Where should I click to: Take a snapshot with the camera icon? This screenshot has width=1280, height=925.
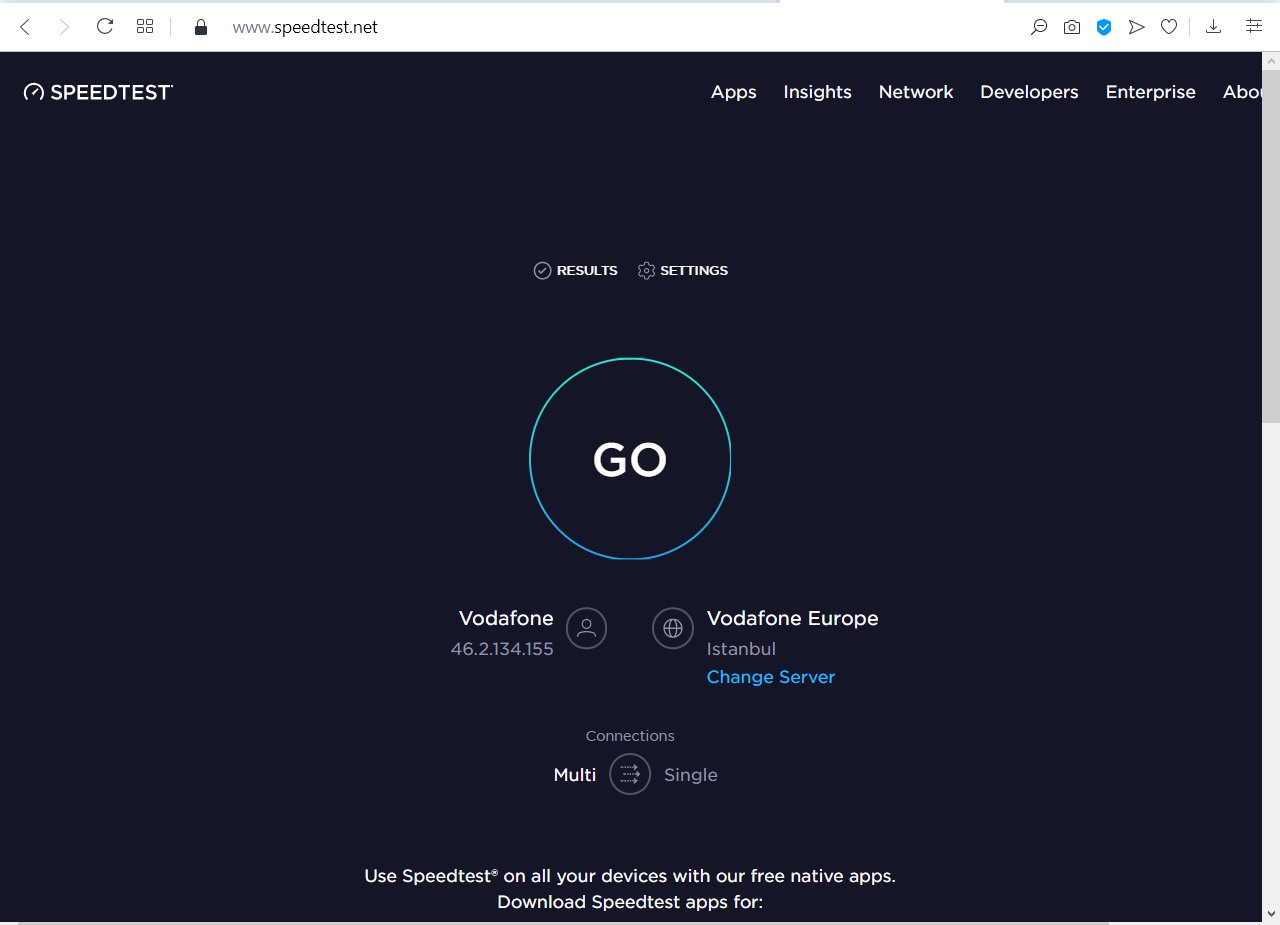(1072, 27)
